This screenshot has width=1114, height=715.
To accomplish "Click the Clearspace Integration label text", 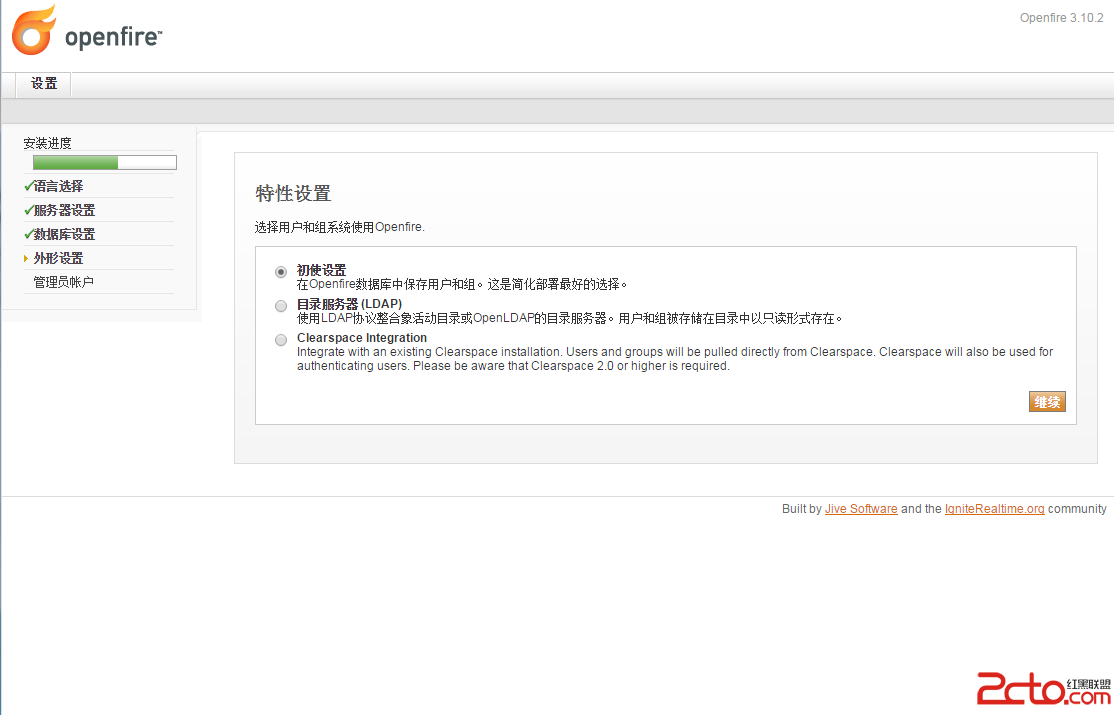I will click(x=362, y=338).
